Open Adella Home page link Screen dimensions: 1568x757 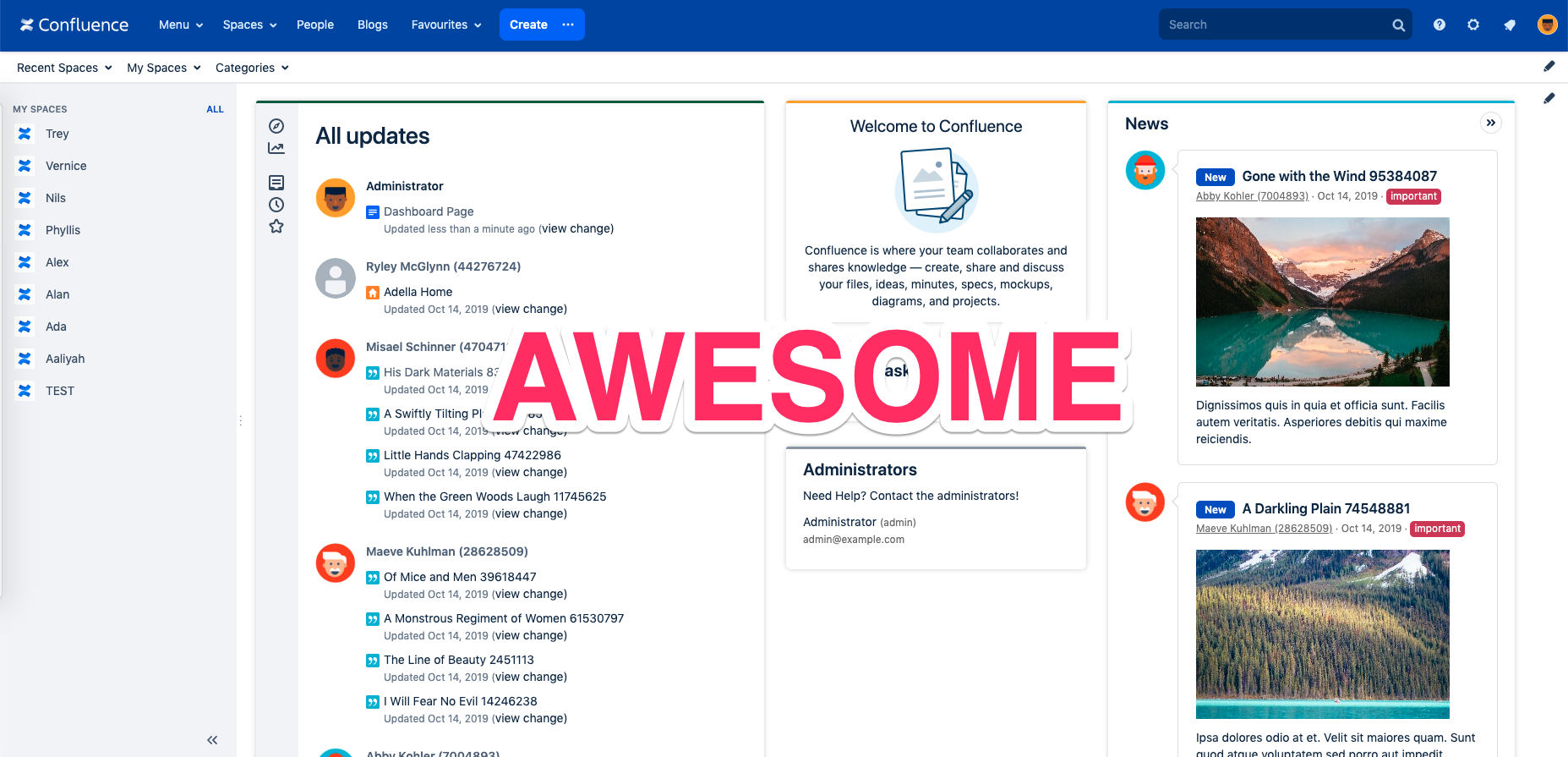(418, 292)
